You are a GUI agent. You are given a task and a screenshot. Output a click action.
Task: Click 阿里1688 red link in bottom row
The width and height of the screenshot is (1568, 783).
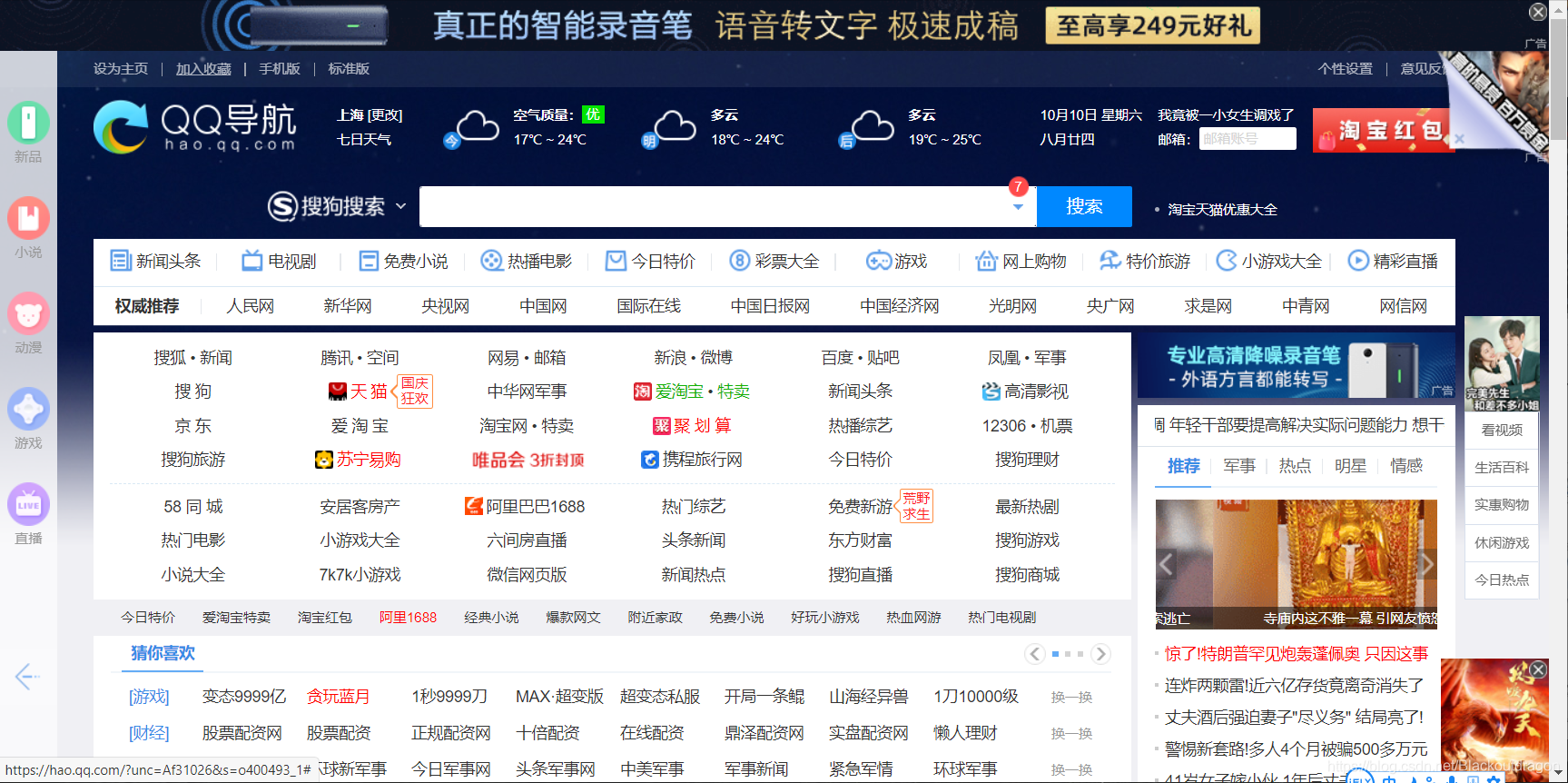tap(408, 618)
